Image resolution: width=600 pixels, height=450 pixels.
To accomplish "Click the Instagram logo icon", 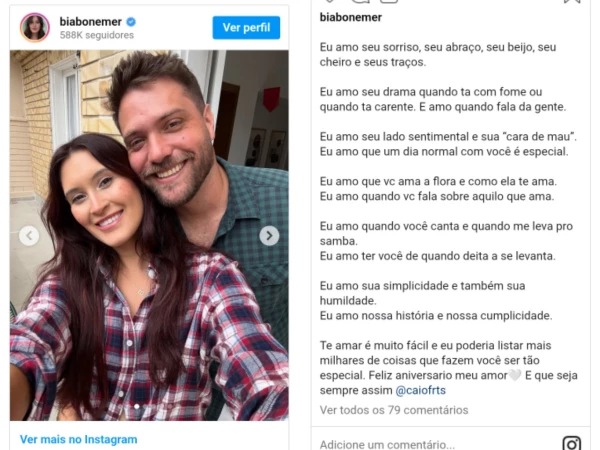I will pos(572,443).
